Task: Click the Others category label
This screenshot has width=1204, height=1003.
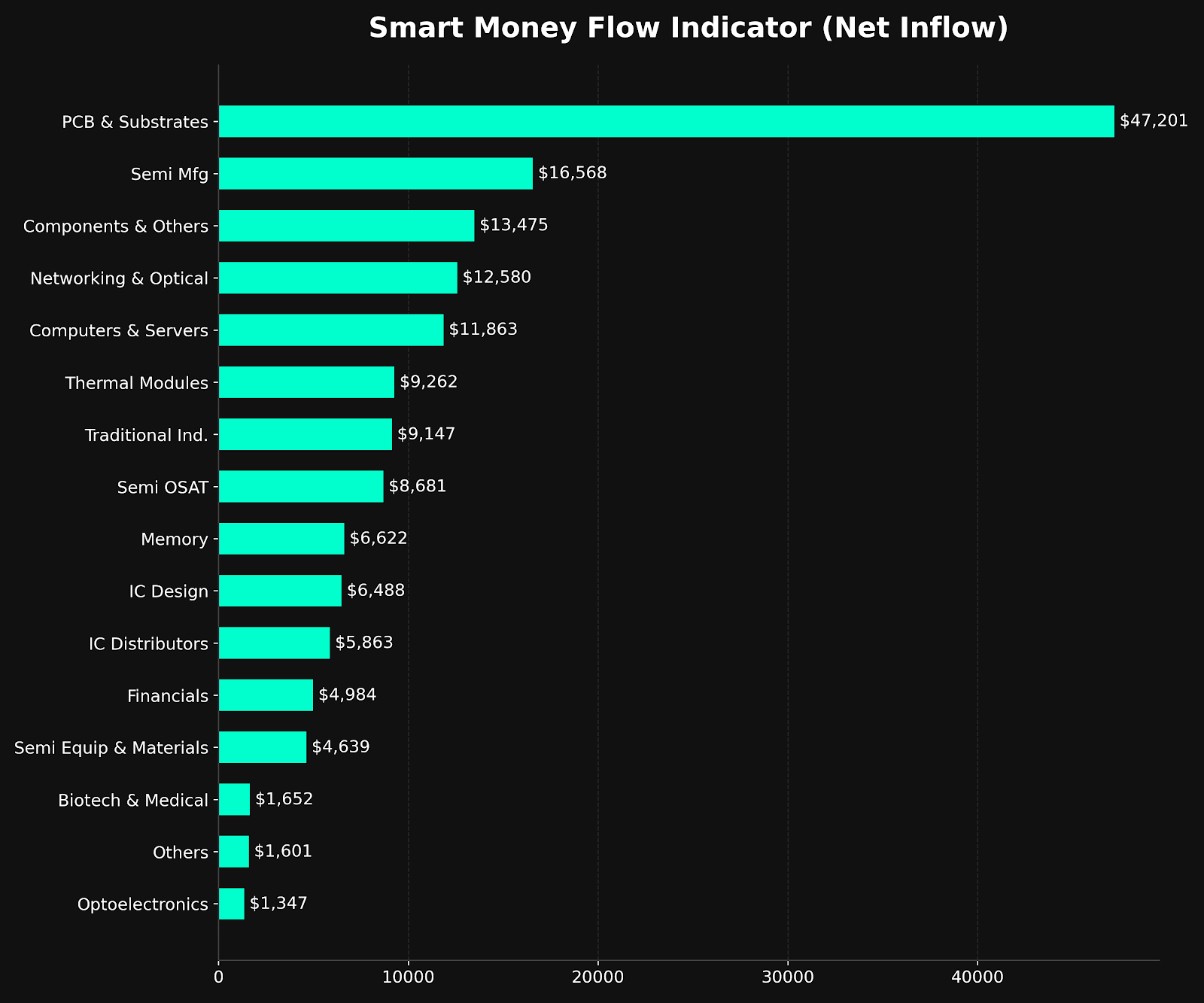Action: click(180, 853)
